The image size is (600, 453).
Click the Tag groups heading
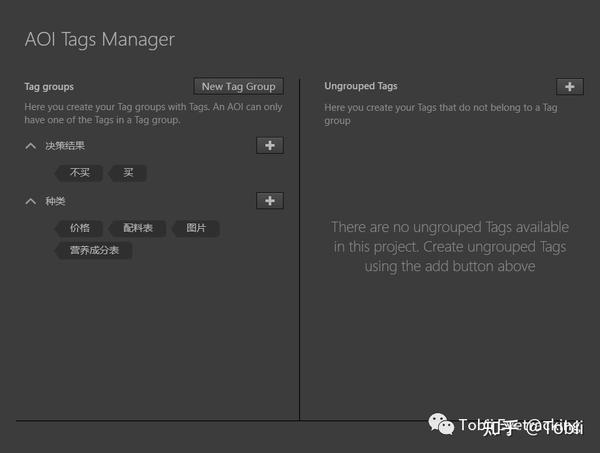click(x=49, y=87)
